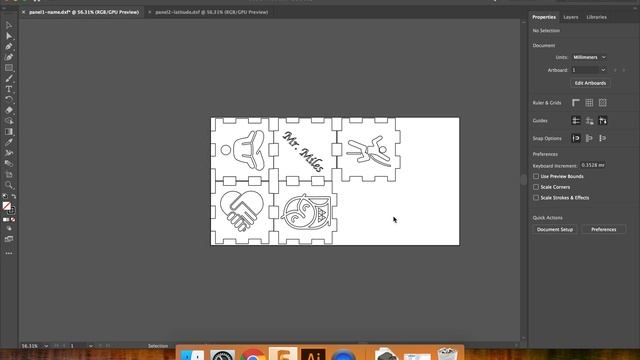Toggle Show Grid icon
Screen dimensions: 640x360
coord(589,103)
